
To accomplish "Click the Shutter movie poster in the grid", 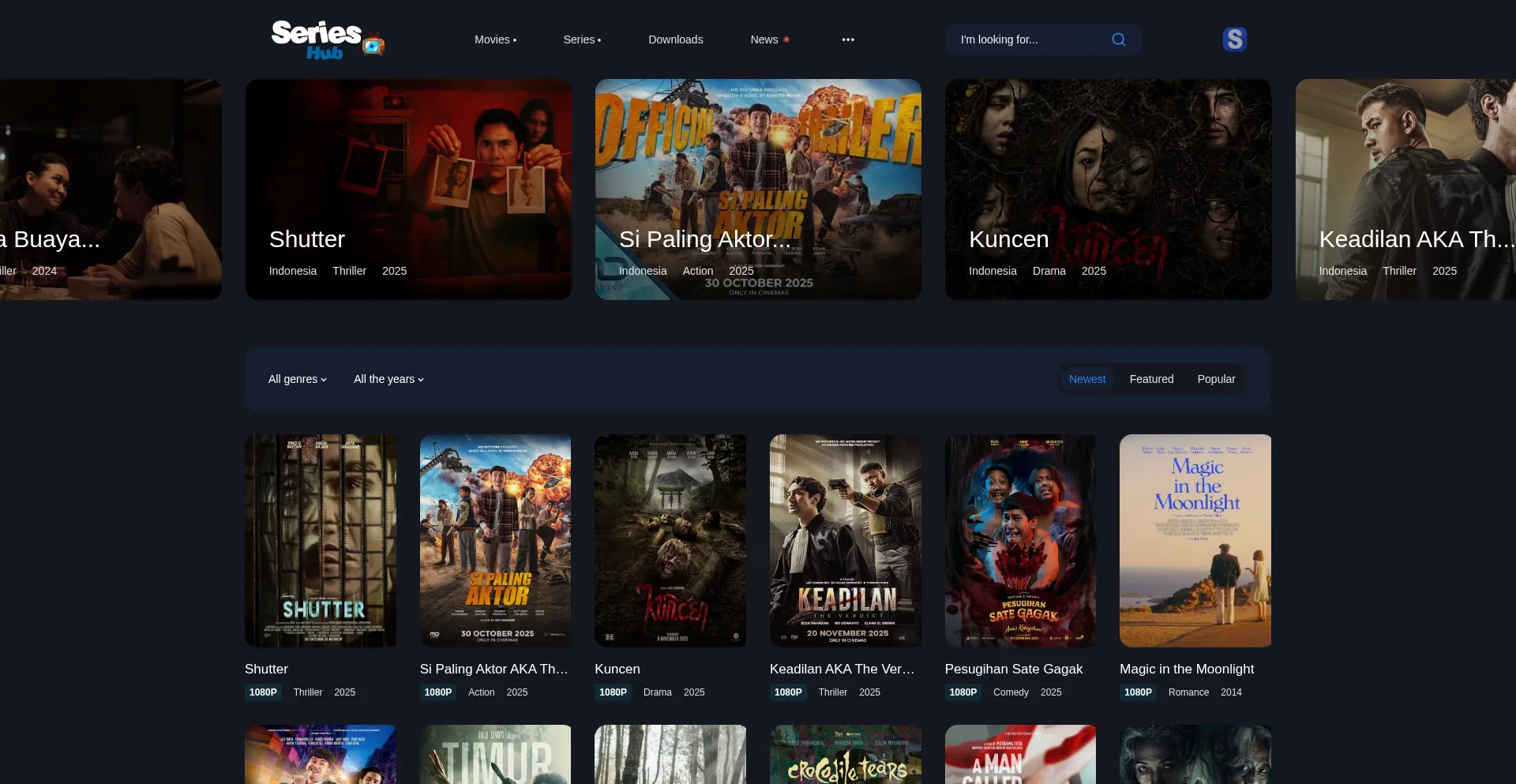I will pyautogui.click(x=321, y=541).
